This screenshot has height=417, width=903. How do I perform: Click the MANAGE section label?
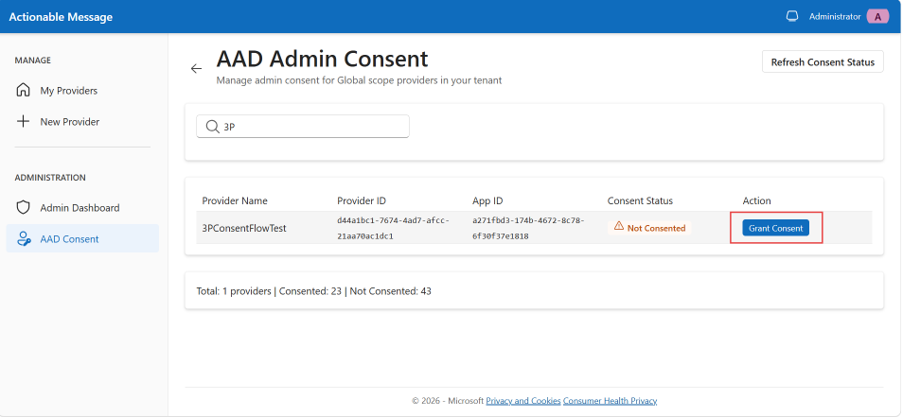coord(33,60)
